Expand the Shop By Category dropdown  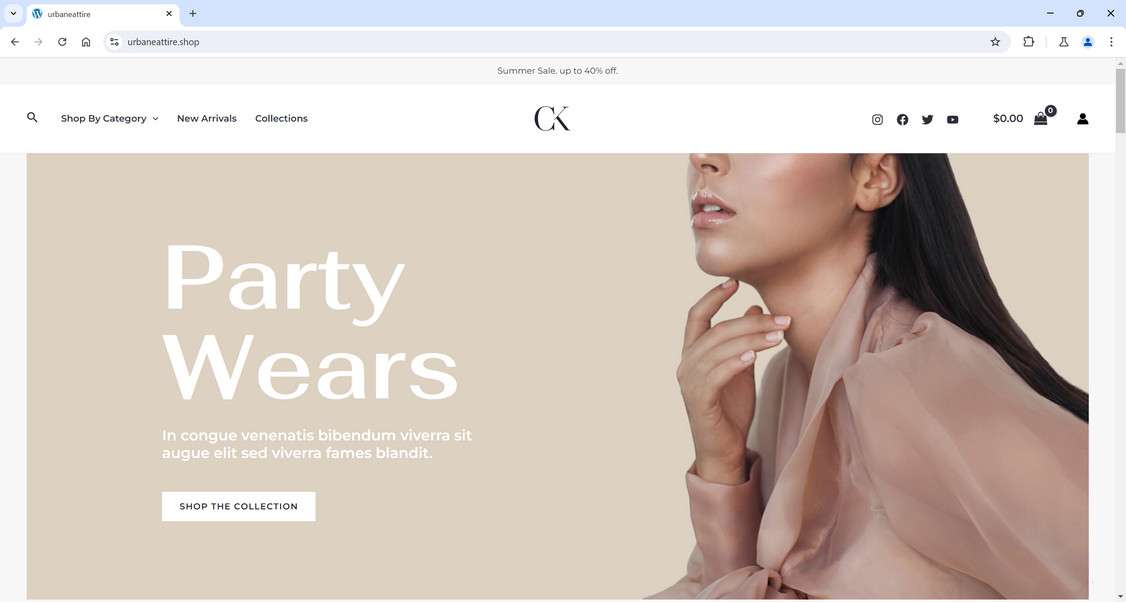109,119
